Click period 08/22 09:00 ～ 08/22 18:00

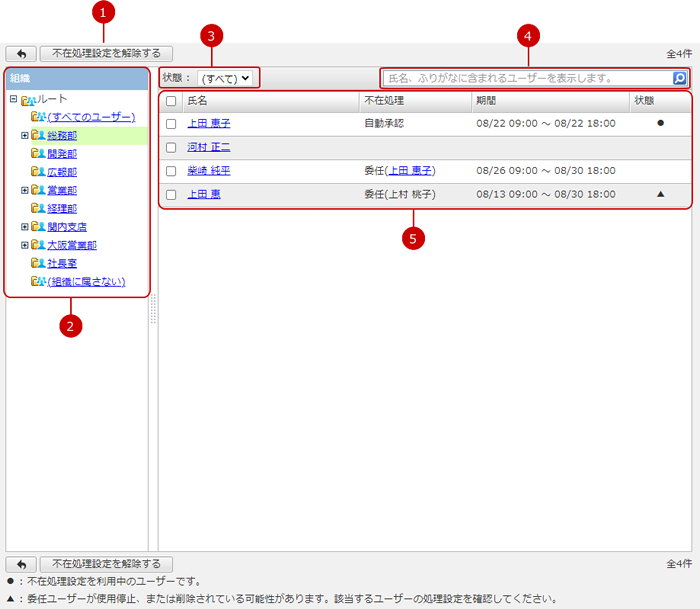546,123
